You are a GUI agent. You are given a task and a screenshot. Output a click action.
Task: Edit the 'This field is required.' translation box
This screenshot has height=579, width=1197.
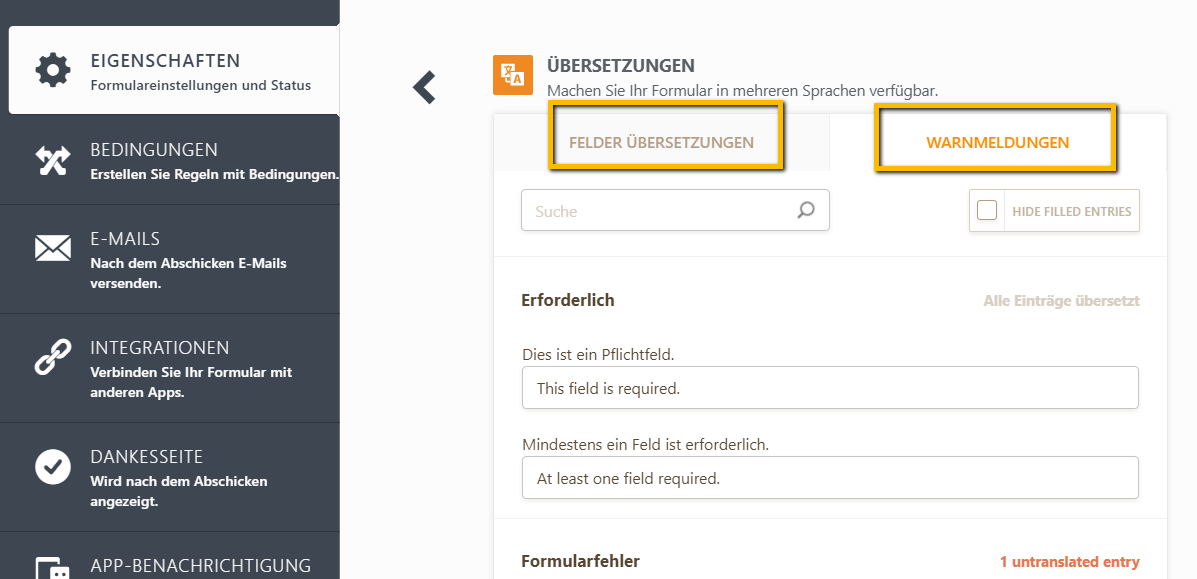[x=829, y=387]
